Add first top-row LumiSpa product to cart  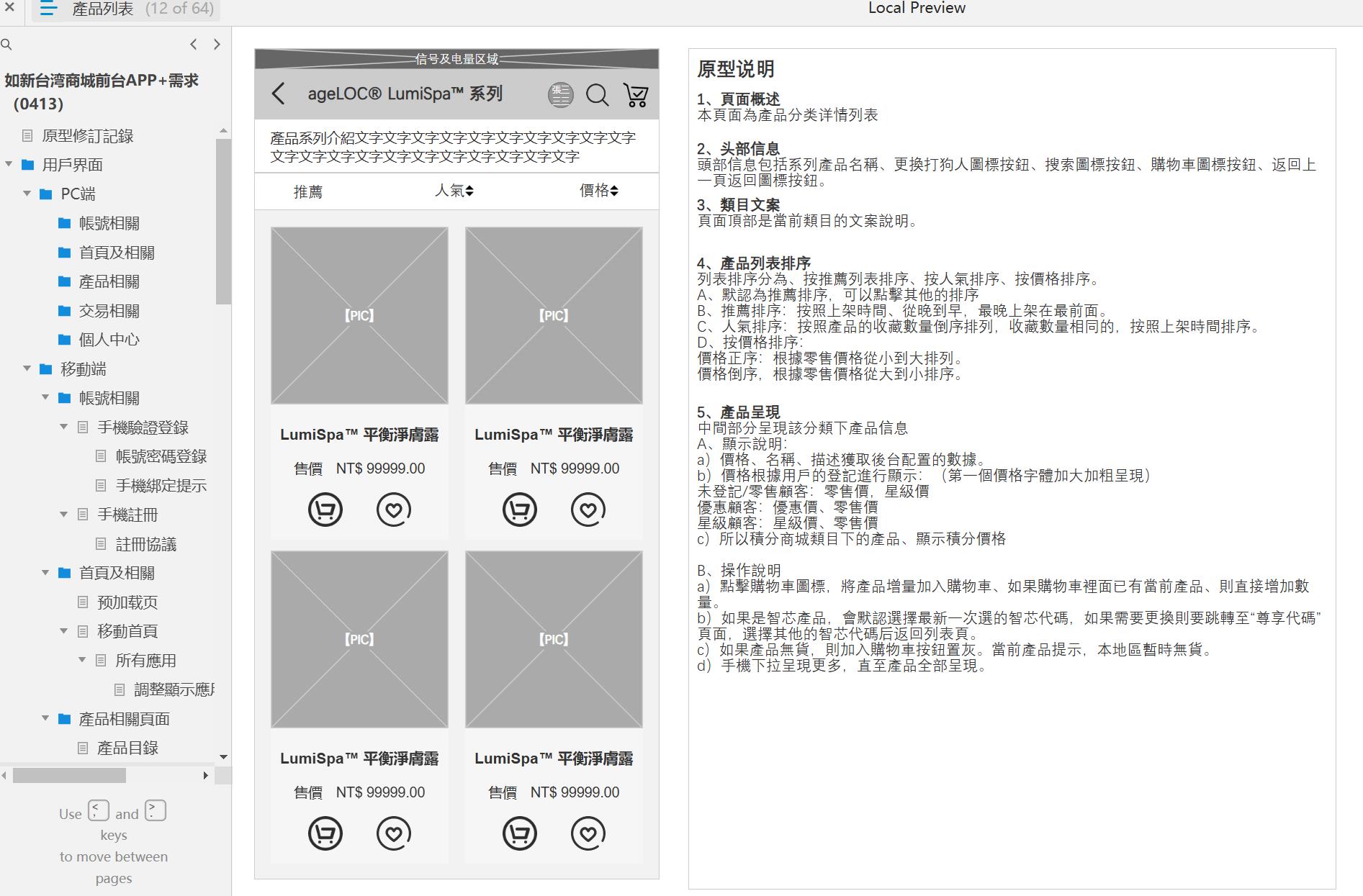pyautogui.click(x=325, y=510)
